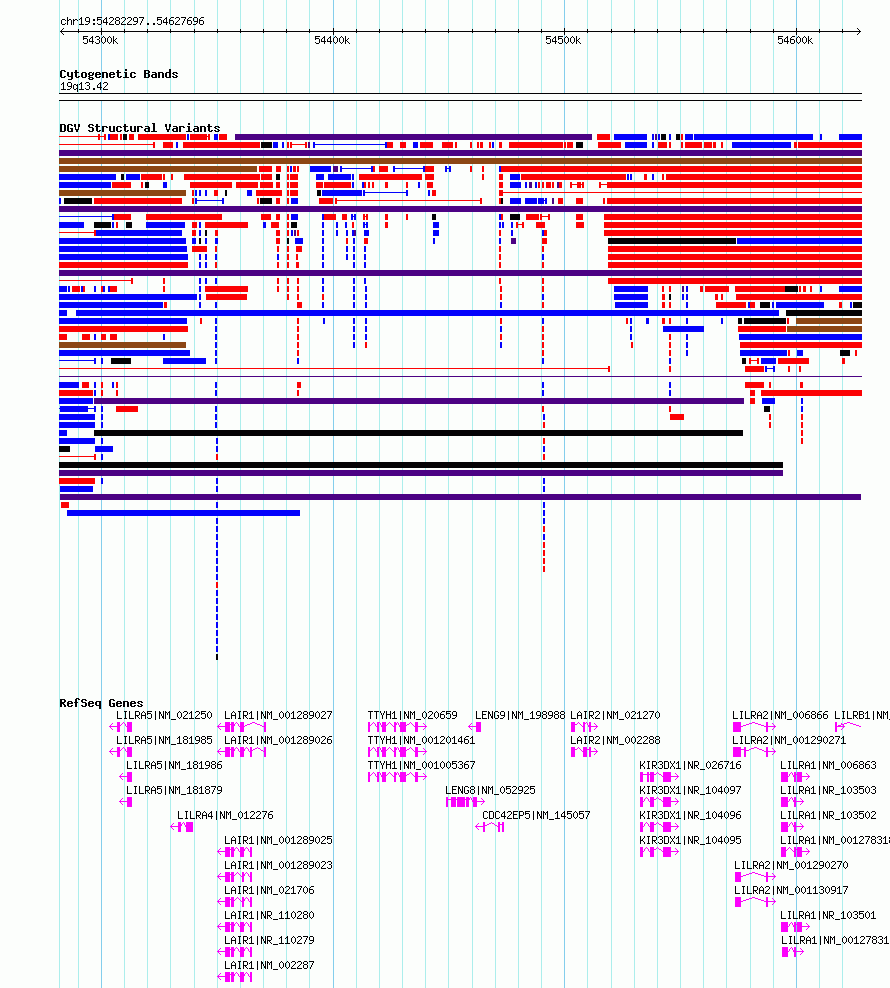Image resolution: width=890 pixels, height=988 pixels.
Task: Select the LILRA1|NR_103502 label
Action: click(828, 815)
